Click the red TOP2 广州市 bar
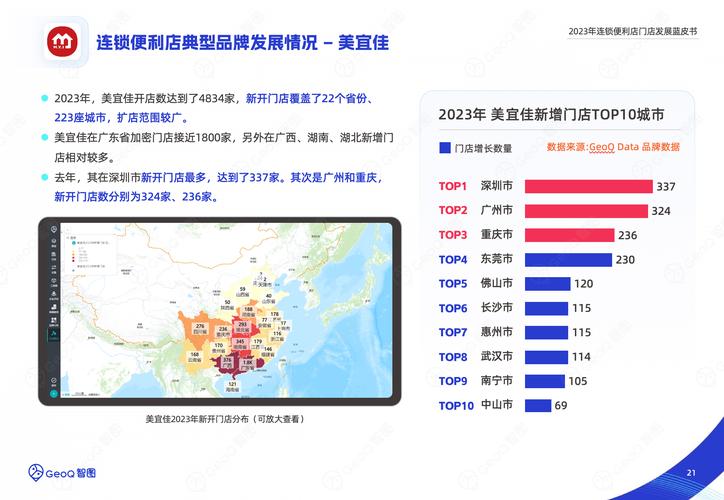The image size is (724, 500). (x=586, y=211)
